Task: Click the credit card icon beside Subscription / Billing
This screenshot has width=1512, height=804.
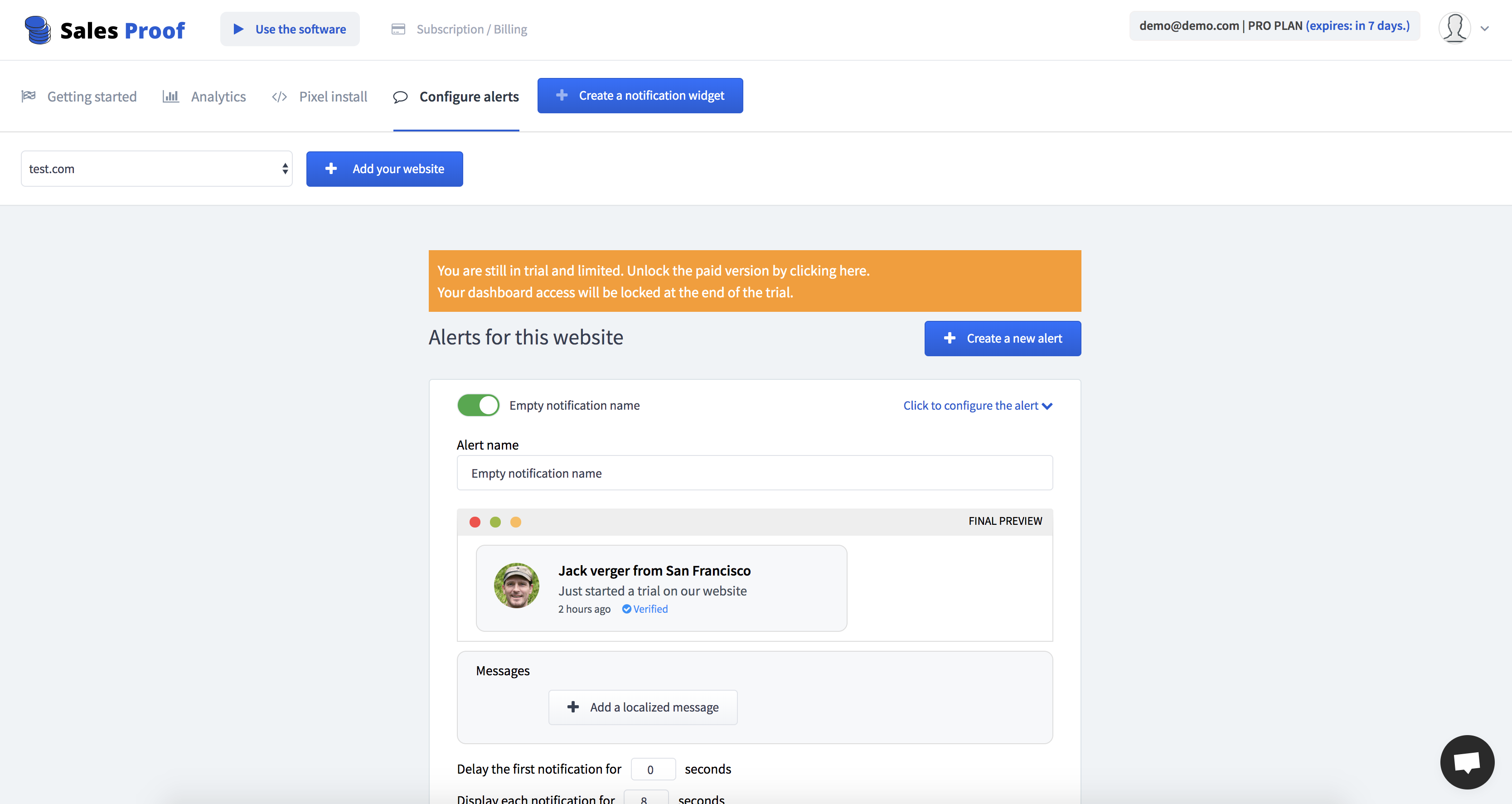Action: point(398,29)
